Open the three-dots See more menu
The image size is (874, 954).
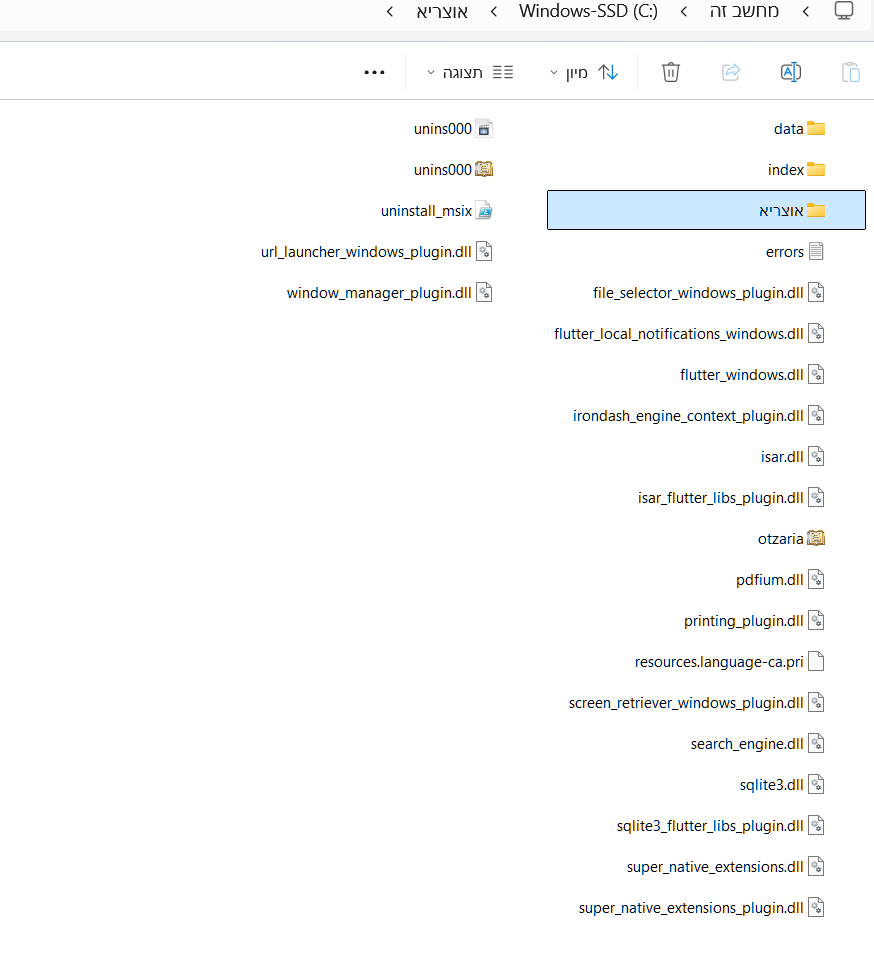[374, 72]
